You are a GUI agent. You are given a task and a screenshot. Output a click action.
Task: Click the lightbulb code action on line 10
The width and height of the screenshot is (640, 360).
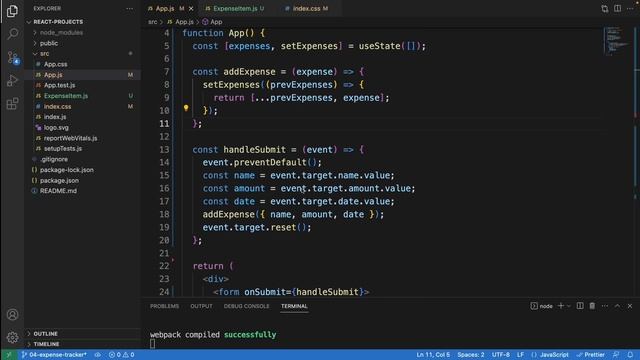pos(186,108)
